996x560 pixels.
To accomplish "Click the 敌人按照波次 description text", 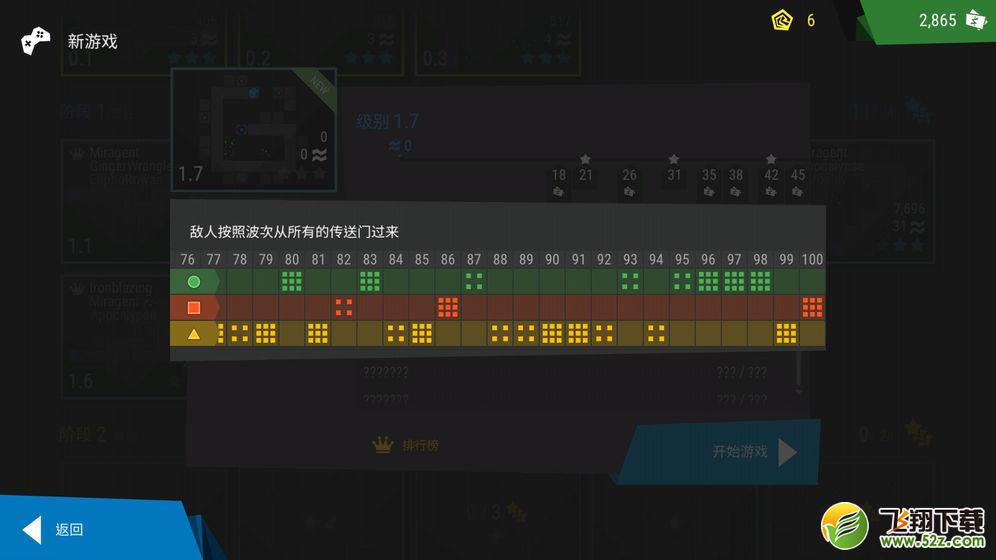I will (x=294, y=232).
